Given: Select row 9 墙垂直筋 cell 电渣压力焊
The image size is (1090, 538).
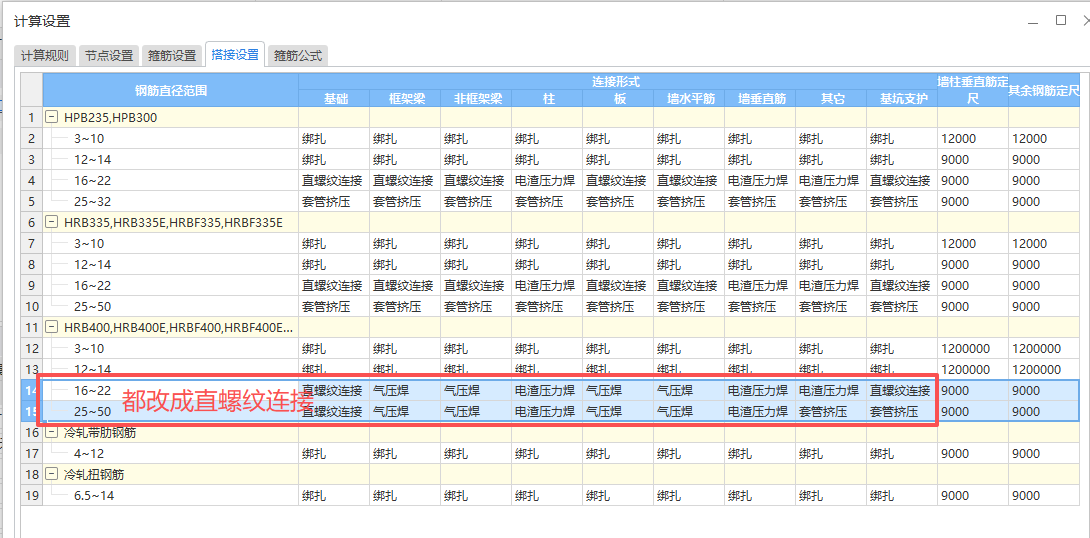Looking at the screenshot, I should tap(760, 286).
